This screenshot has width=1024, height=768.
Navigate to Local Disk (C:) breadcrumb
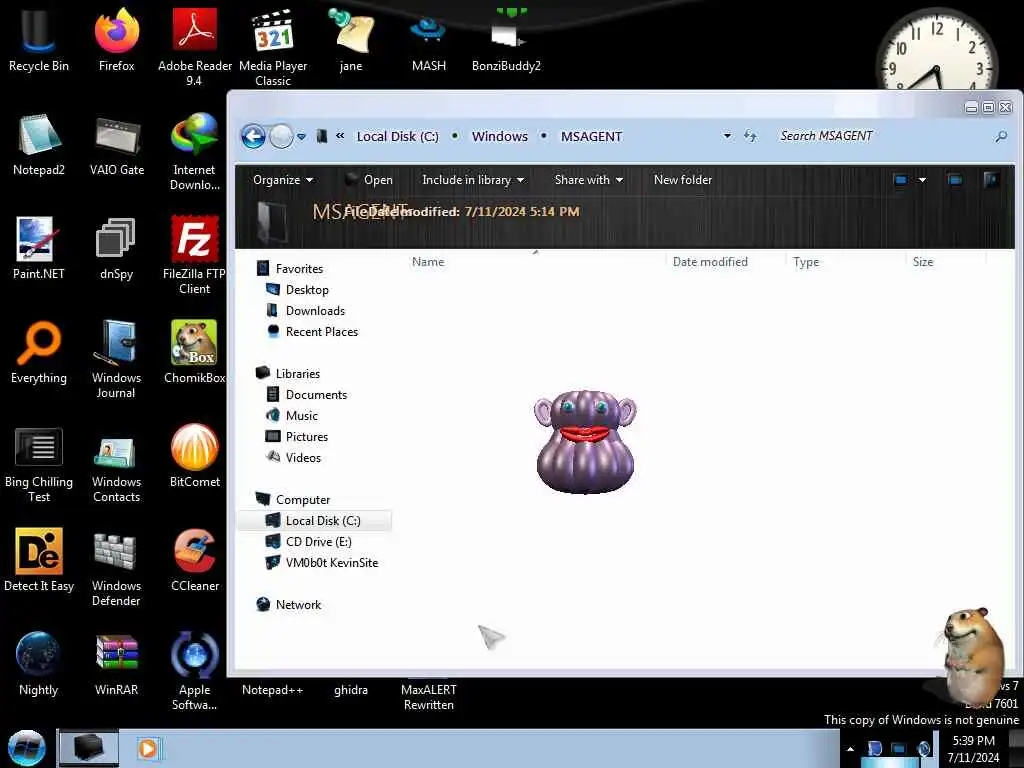(398, 136)
